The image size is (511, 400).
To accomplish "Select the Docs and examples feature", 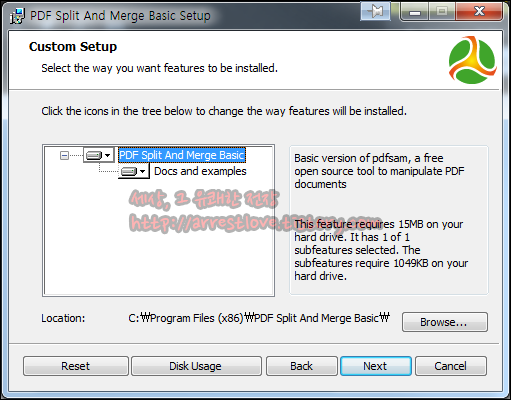I will click(x=200, y=171).
